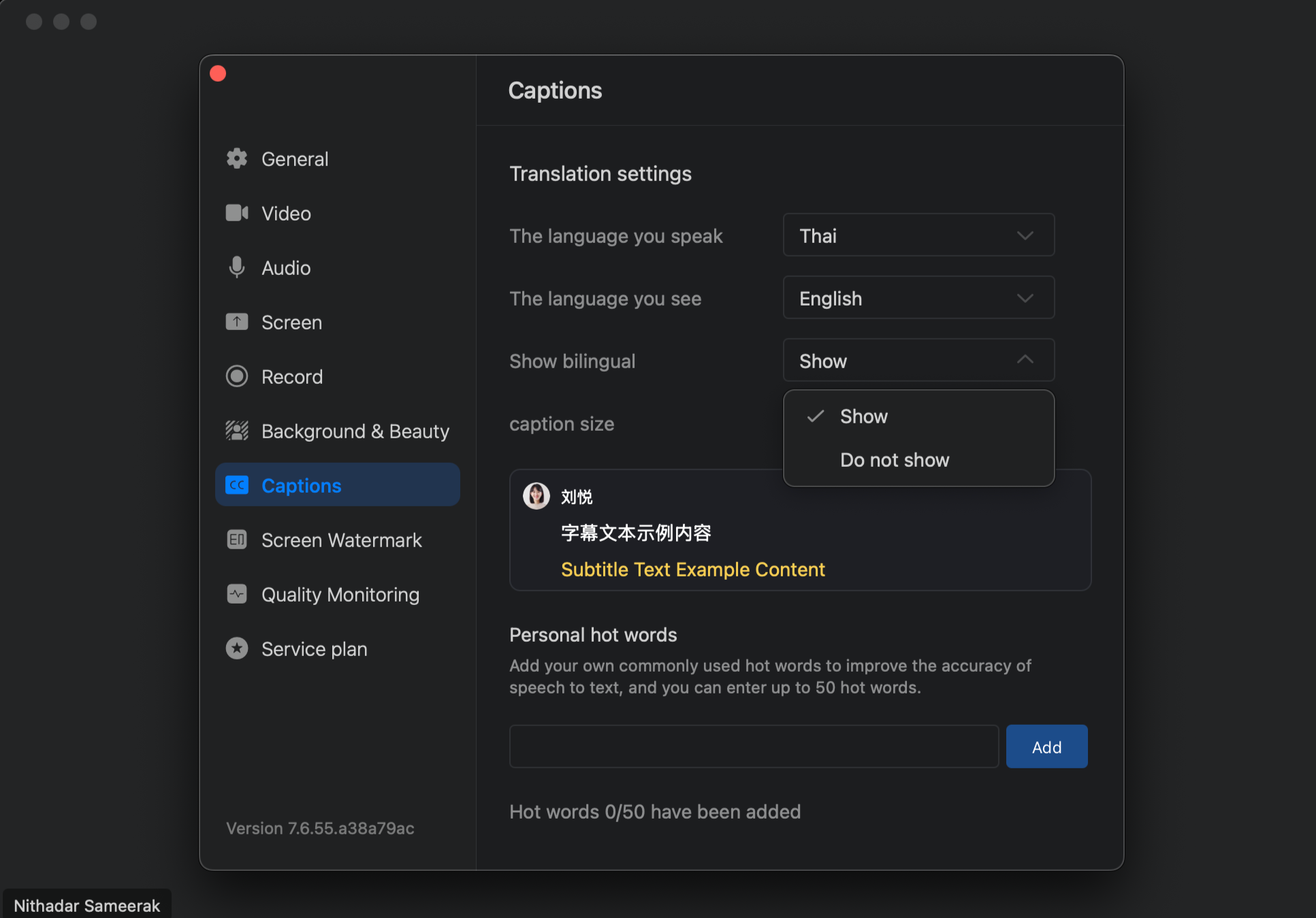Select the checked Show option in list
1316x918 pixels.
[x=863, y=416]
